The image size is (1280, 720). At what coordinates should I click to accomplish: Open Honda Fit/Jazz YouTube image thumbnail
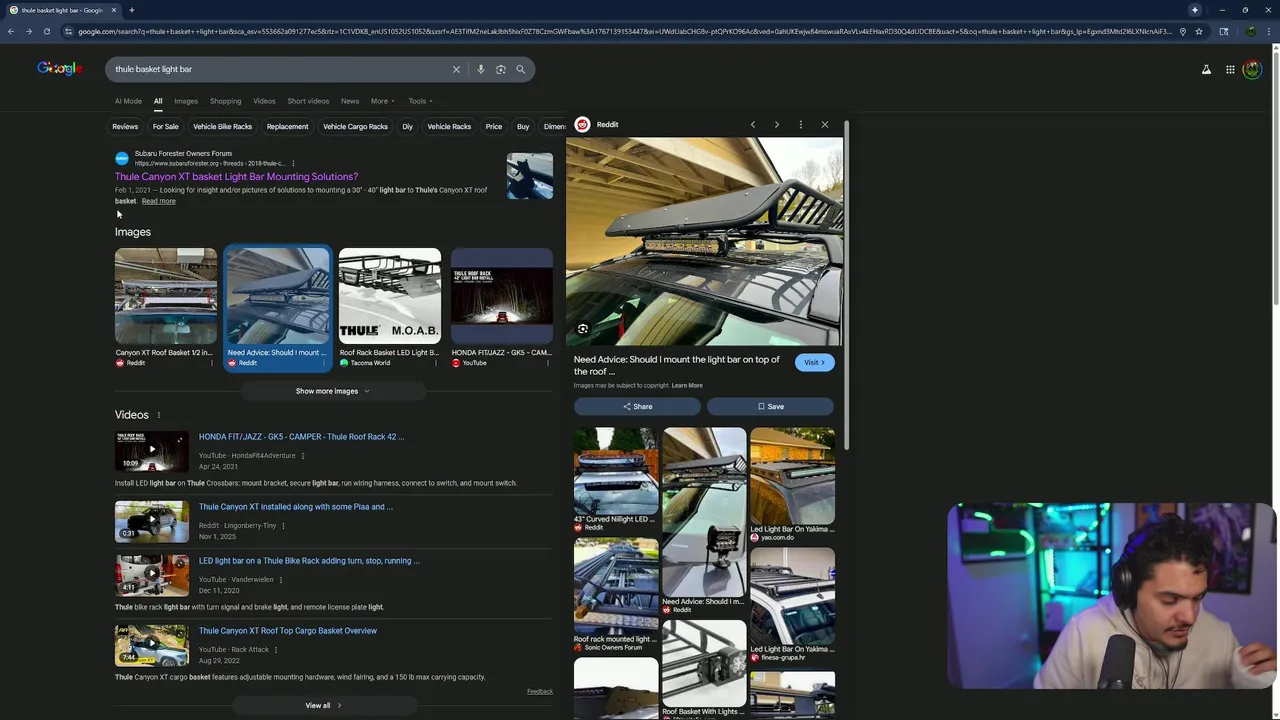click(502, 296)
